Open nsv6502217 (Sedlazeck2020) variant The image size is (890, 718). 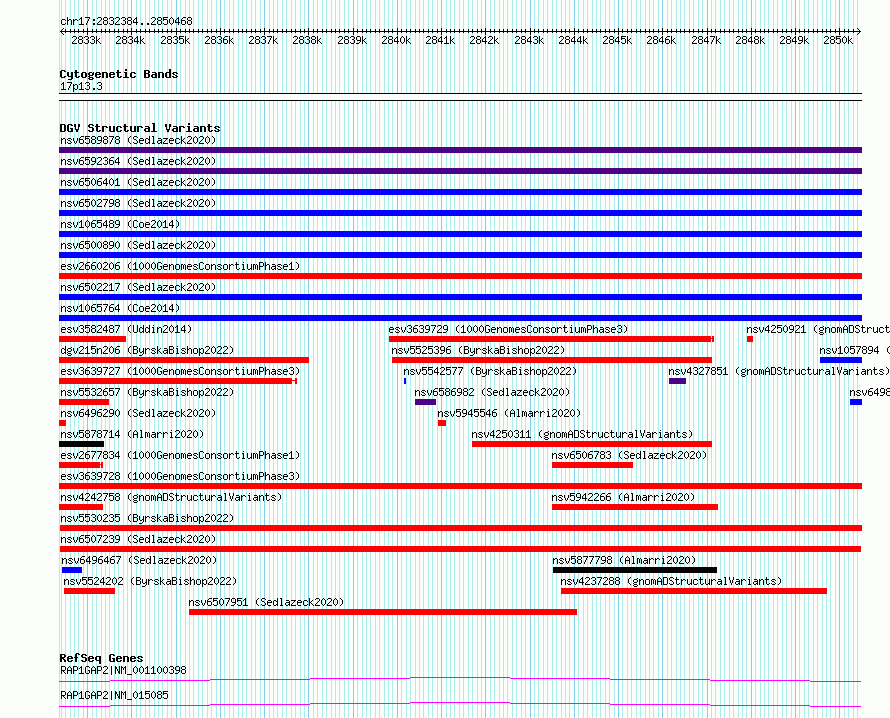[x=138, y=287]
